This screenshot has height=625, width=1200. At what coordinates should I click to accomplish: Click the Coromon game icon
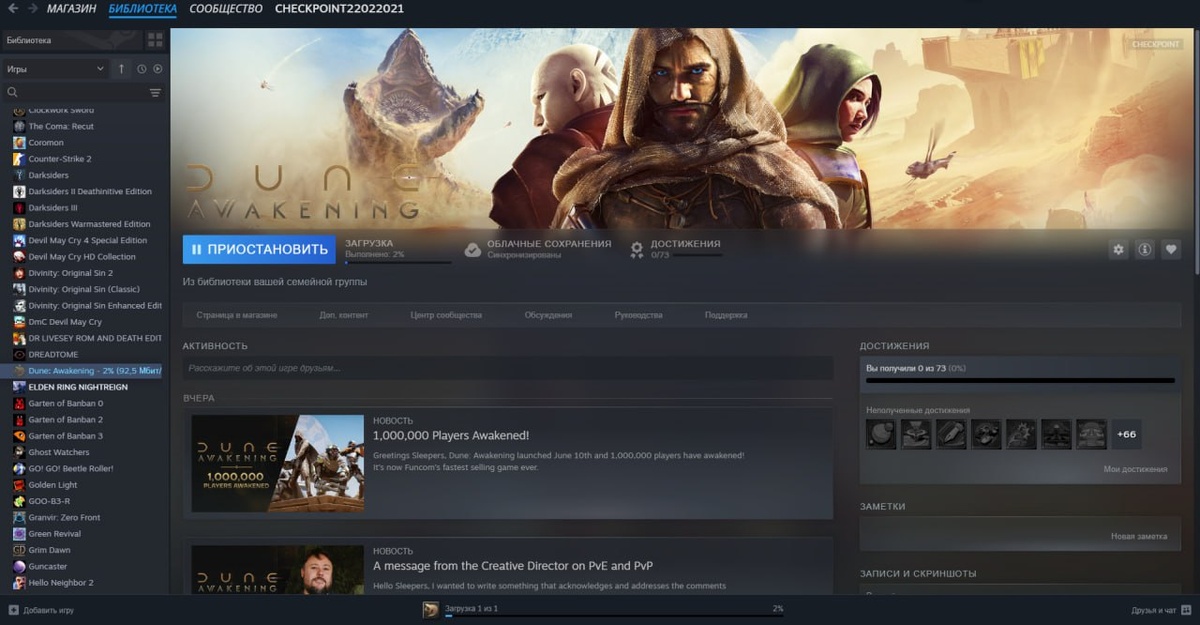point(19,142)
